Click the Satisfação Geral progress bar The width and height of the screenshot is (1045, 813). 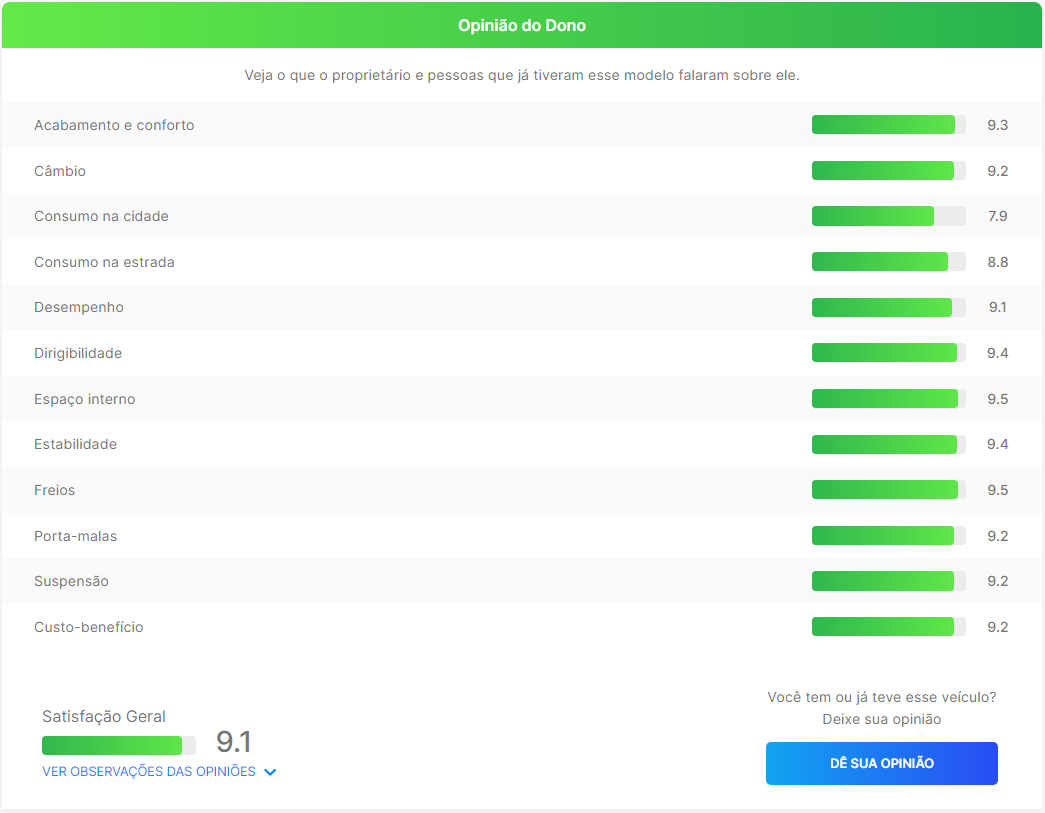119,746
